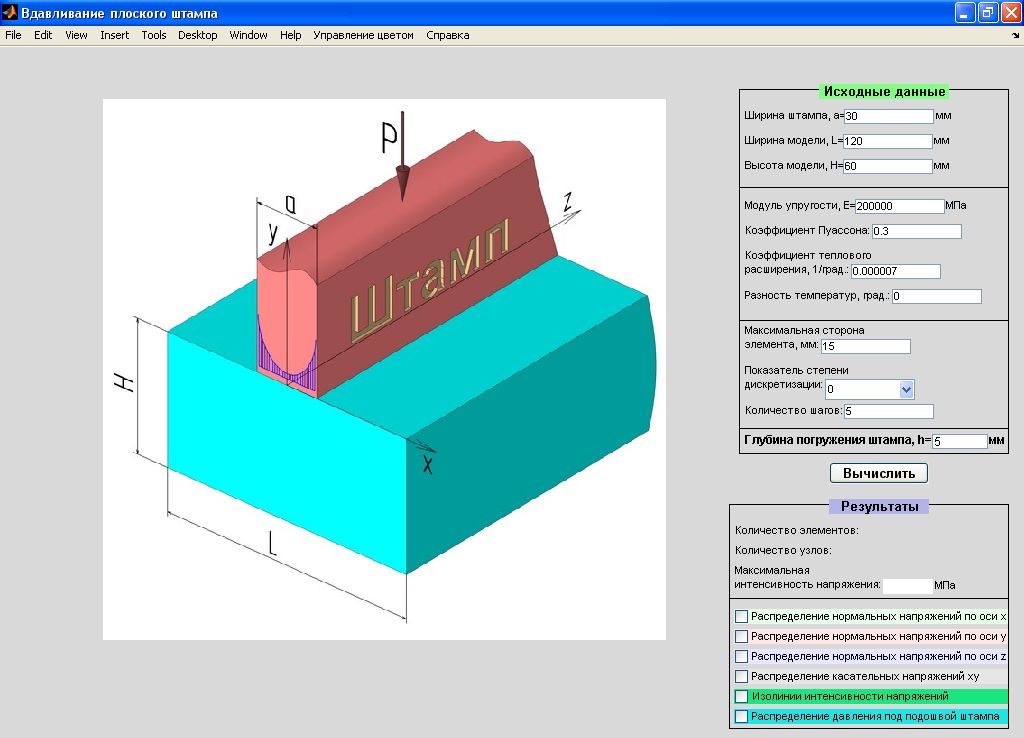Open the Управление цветом menu
The height and width of the screenshot is (738, 1024).
coord(363,35)
